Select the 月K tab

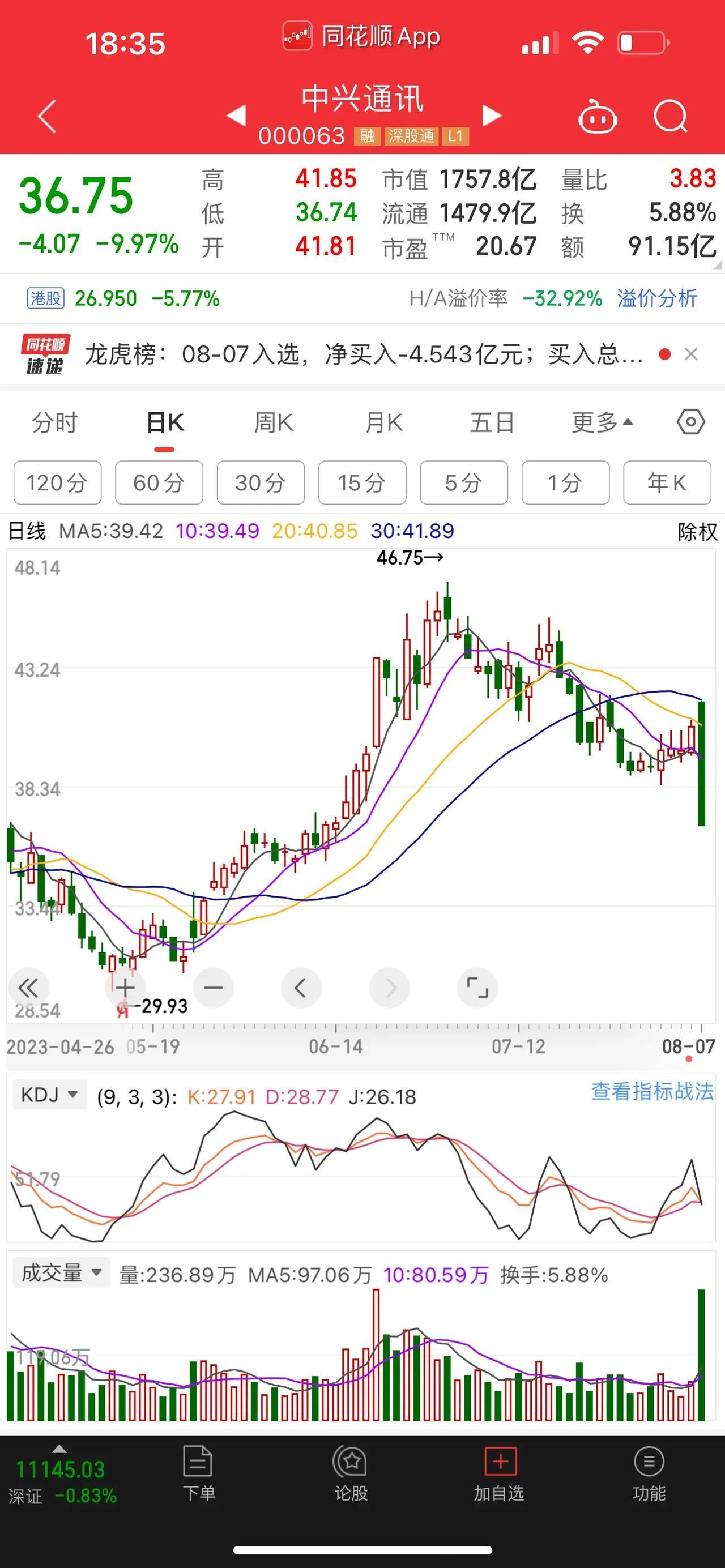383,422
